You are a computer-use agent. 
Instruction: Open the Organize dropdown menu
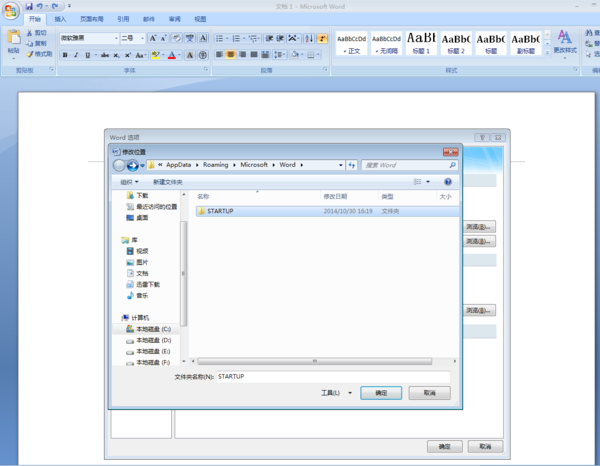[x=129, y=182]
